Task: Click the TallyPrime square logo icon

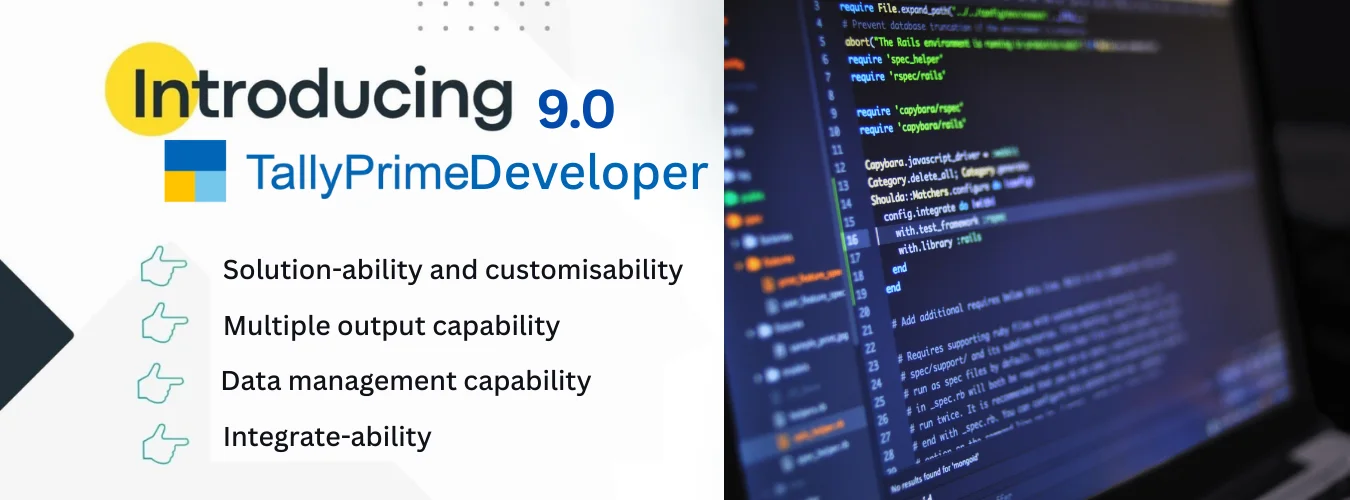Action: (x=196, y=171)
